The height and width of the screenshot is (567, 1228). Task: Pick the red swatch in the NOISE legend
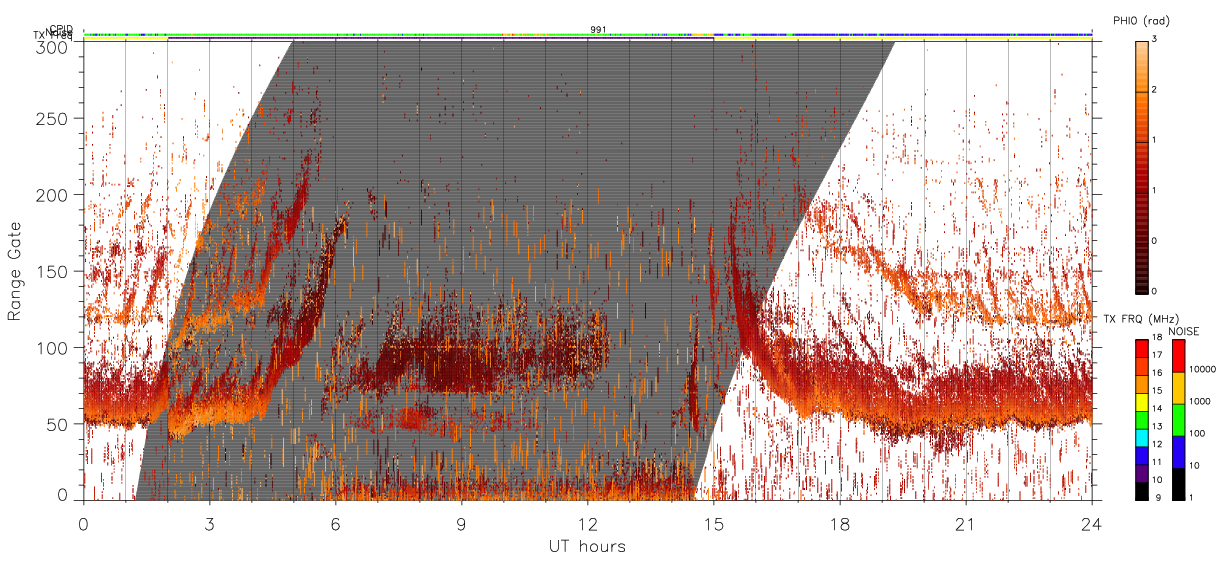1178,356
